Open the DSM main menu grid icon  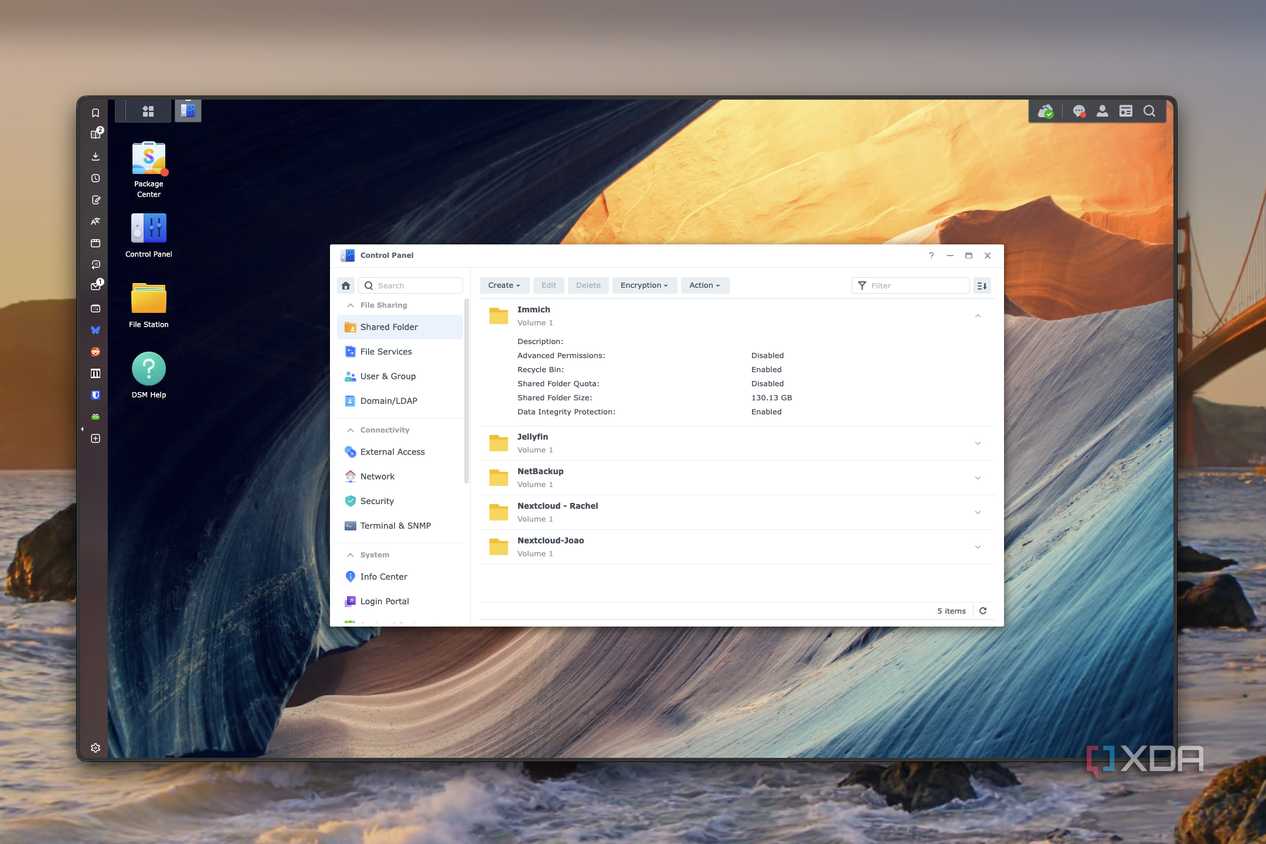[148, 111]
